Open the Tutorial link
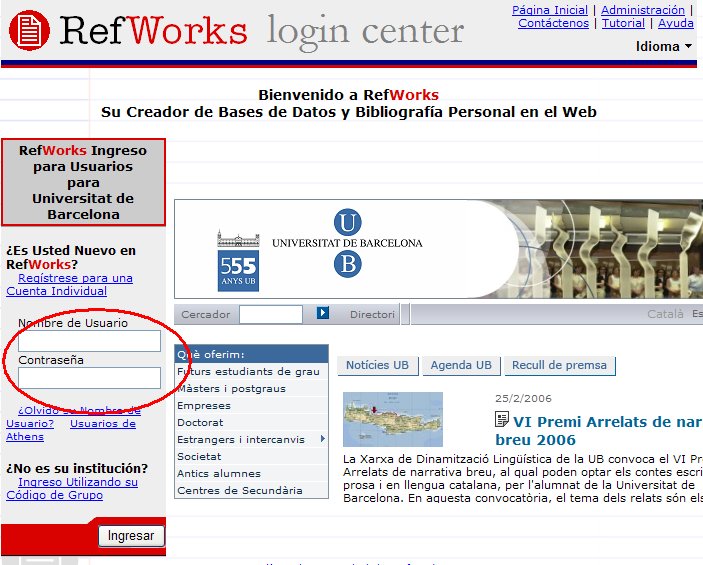 (x=623, y=23)
